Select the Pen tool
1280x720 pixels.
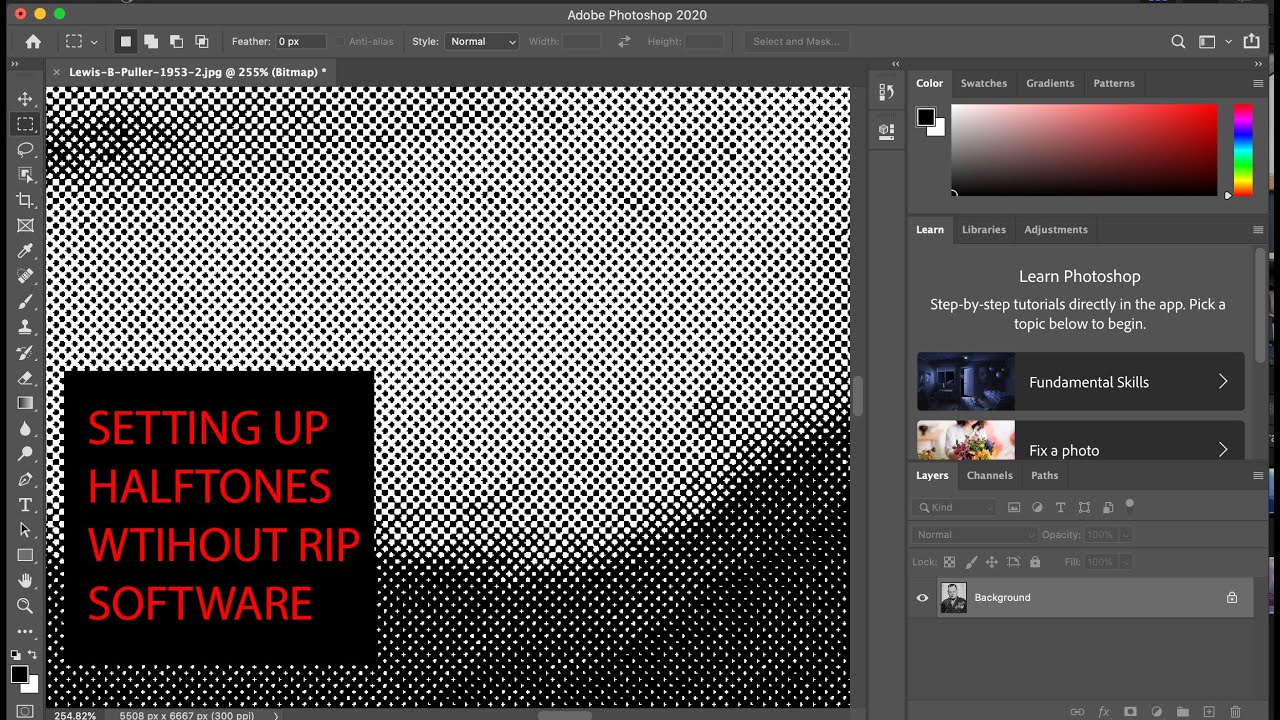tap(25, 480)
